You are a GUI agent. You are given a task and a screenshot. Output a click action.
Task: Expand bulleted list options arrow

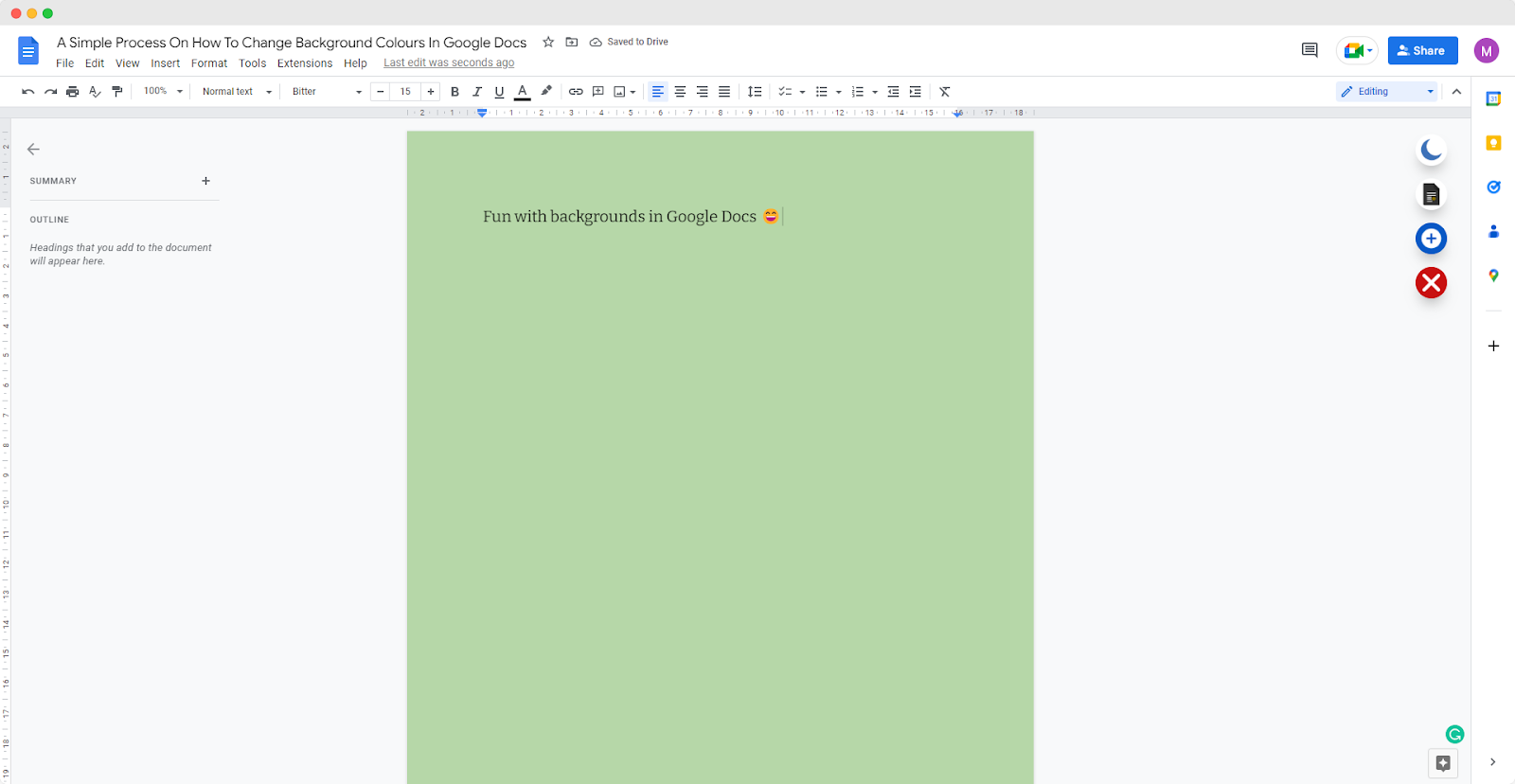[x=839, y=92]
